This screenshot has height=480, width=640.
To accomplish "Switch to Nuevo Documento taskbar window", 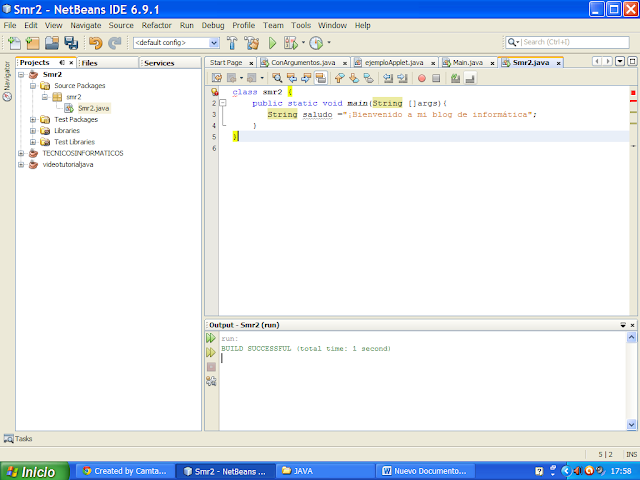I will [x=426, y=471].
